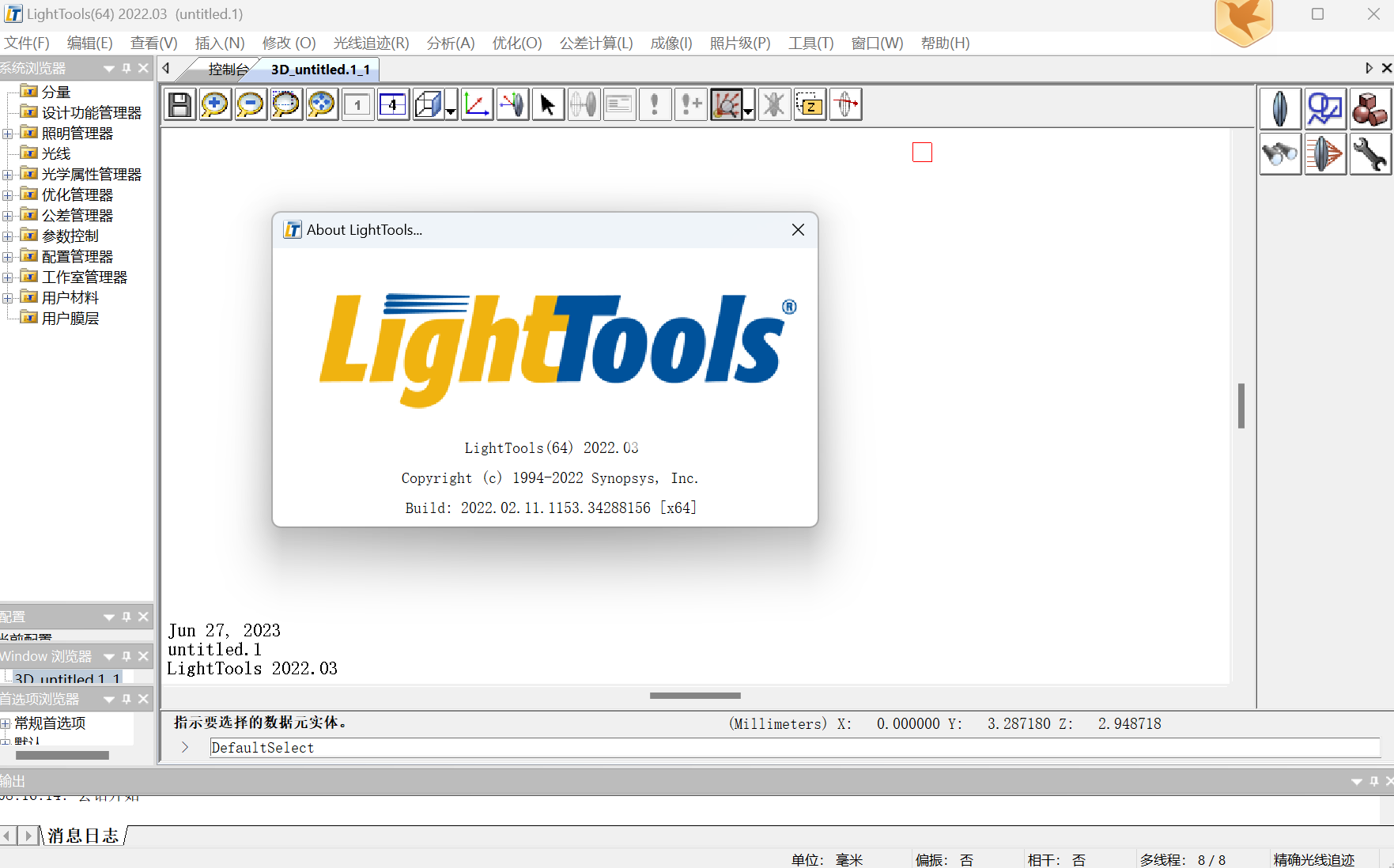This screenshot has height=868, width=1394.
Task: Expand the 光学属性管理器 tree node
Action: pyautogui.click(x=7, y=175)
